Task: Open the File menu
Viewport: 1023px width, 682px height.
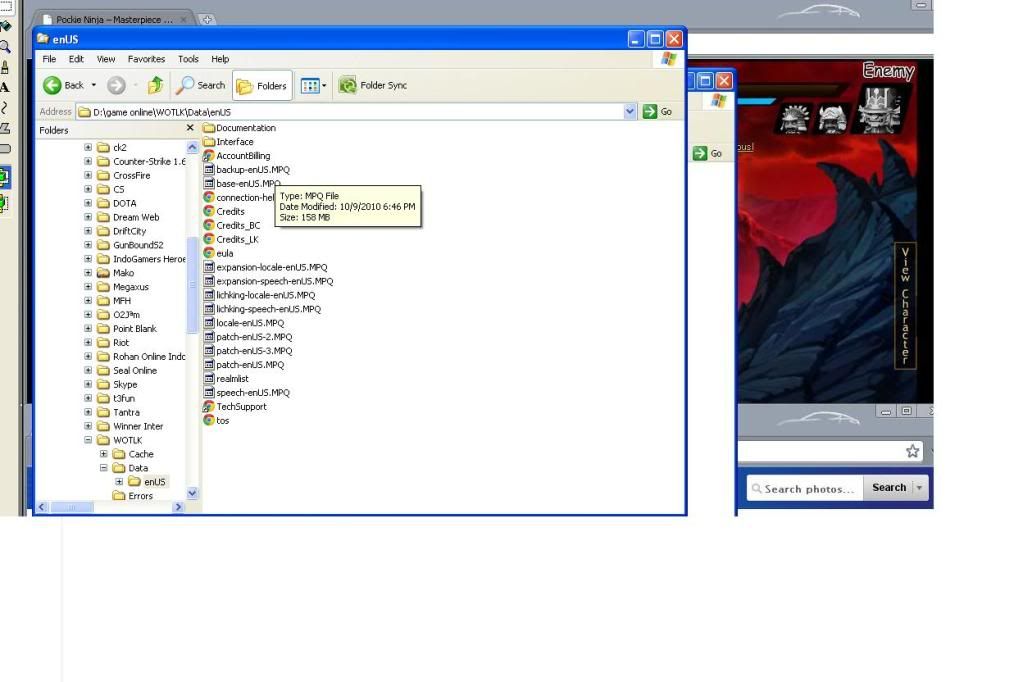Action: 49,59
